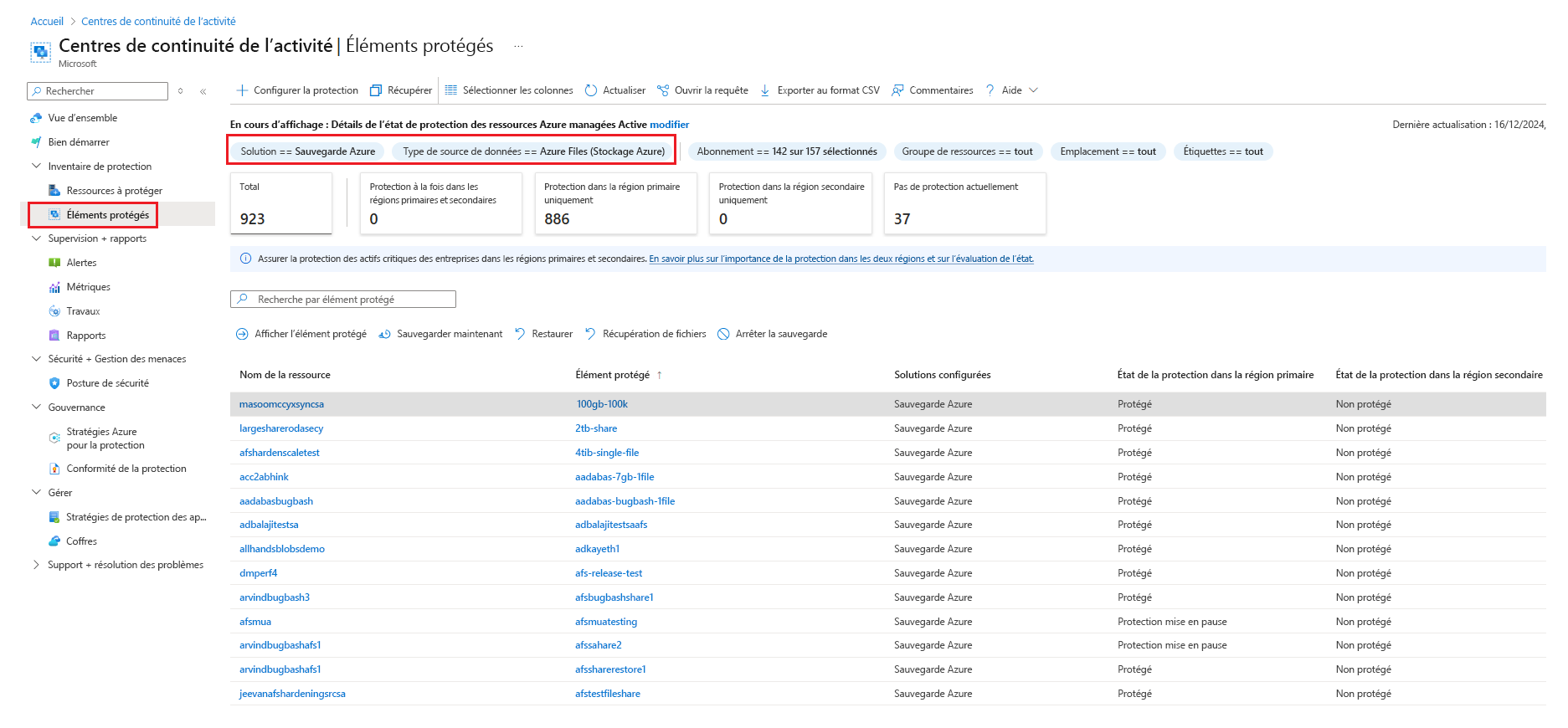This screenshot has width=1568, height=728.
Task: Click the Configurer la protection plus icon
Action: point(242,90)
